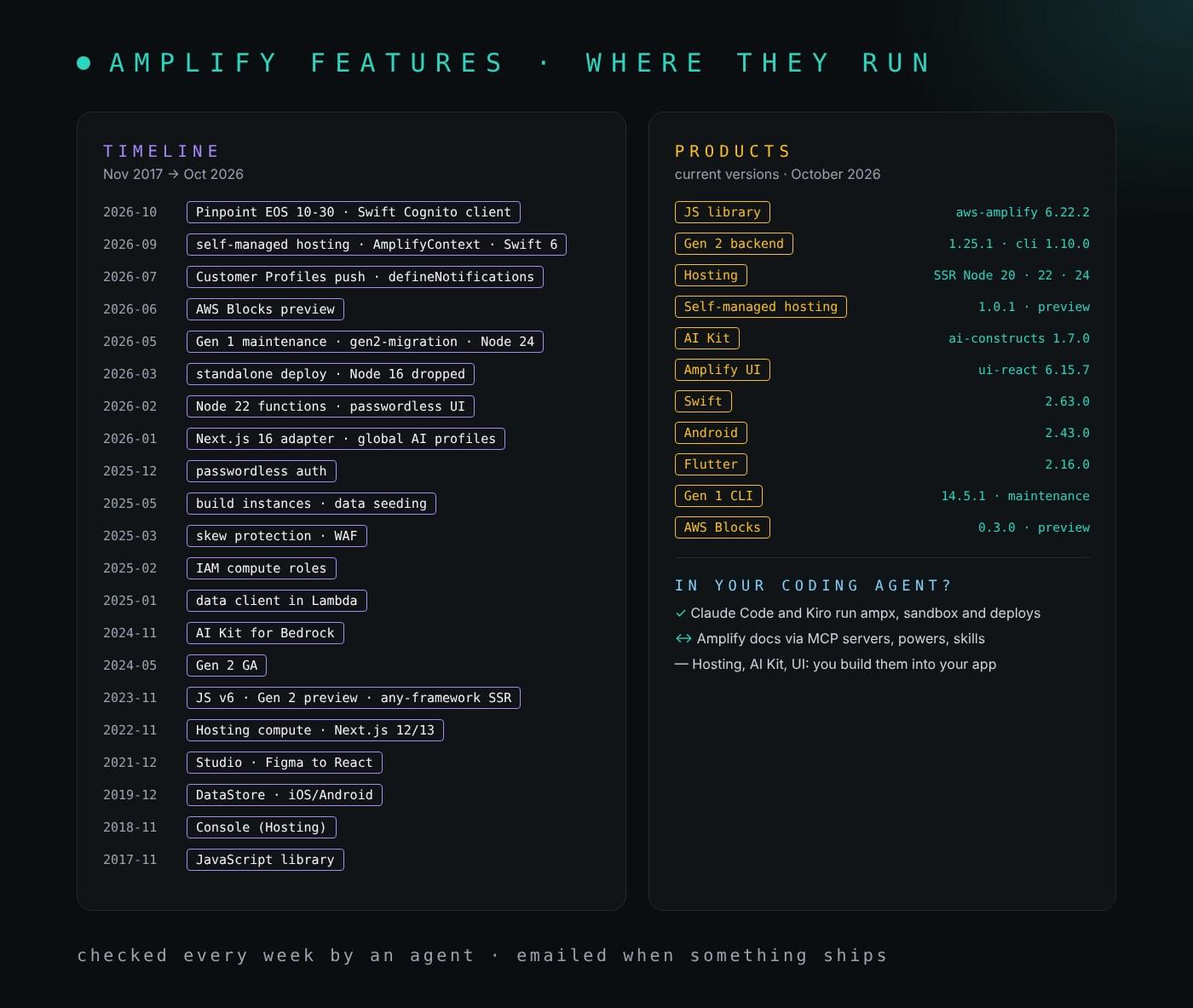
Task: Click the data client in Lambda chip
Action: coord(277,601)
